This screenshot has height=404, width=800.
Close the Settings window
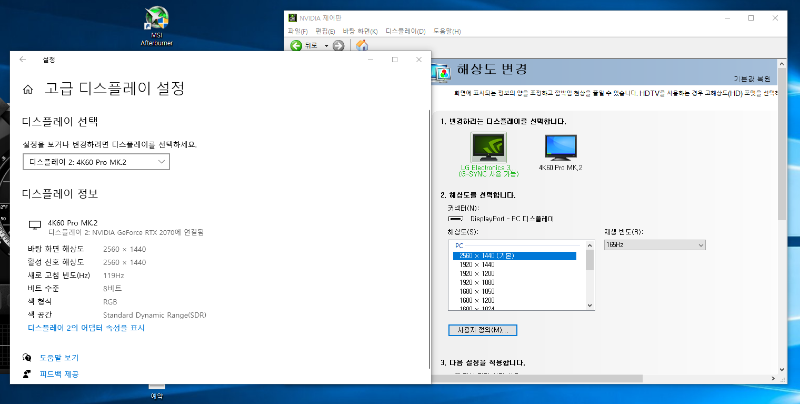419,60
